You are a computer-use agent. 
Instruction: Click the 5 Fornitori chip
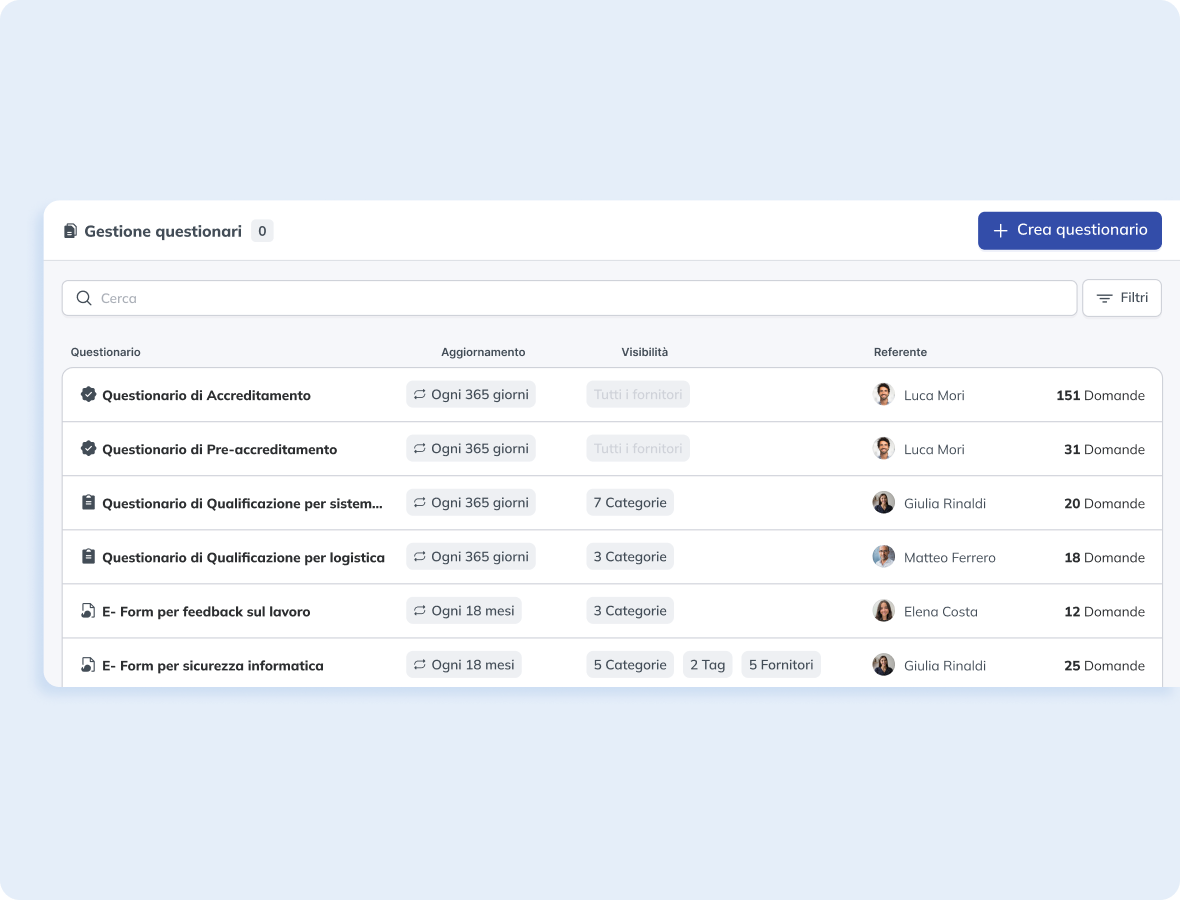[780, 665]
